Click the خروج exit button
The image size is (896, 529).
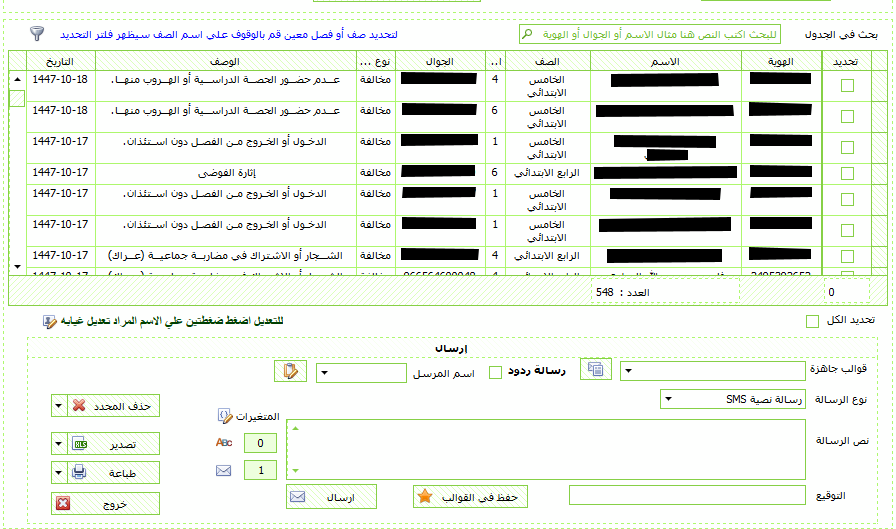105,503
